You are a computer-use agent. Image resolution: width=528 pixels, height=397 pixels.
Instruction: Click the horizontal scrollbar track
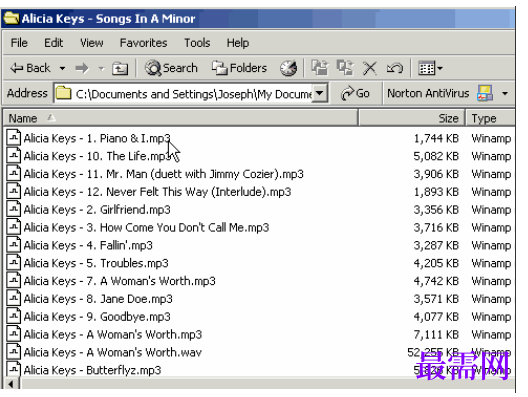(267, 384)
